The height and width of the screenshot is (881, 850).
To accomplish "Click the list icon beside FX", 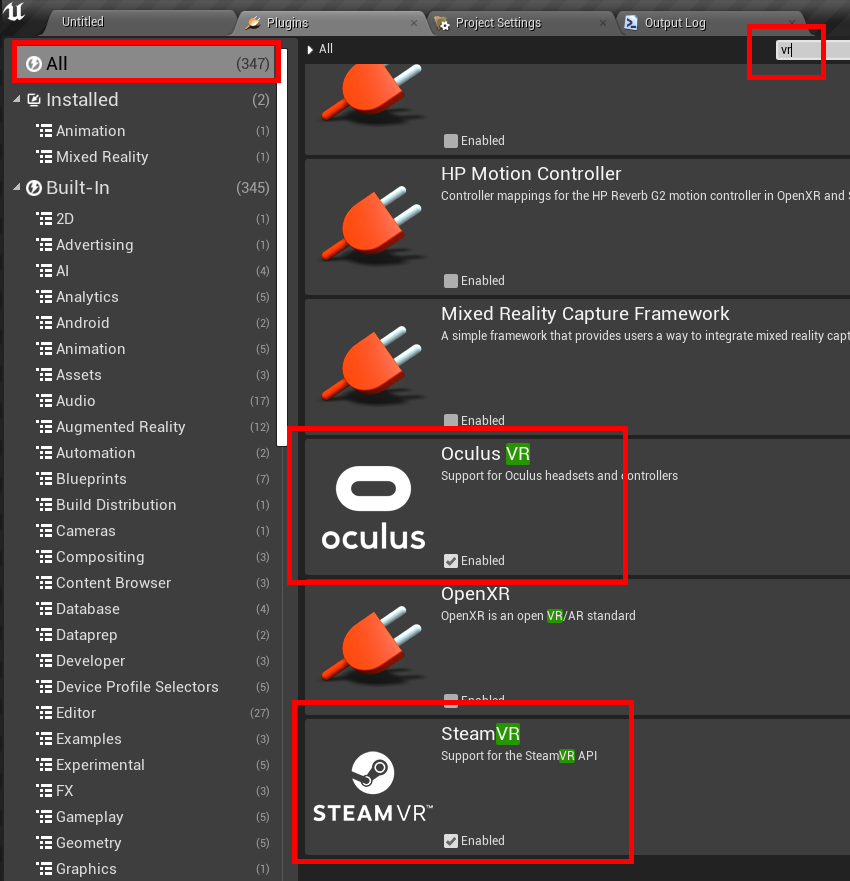I will point(44,791).
